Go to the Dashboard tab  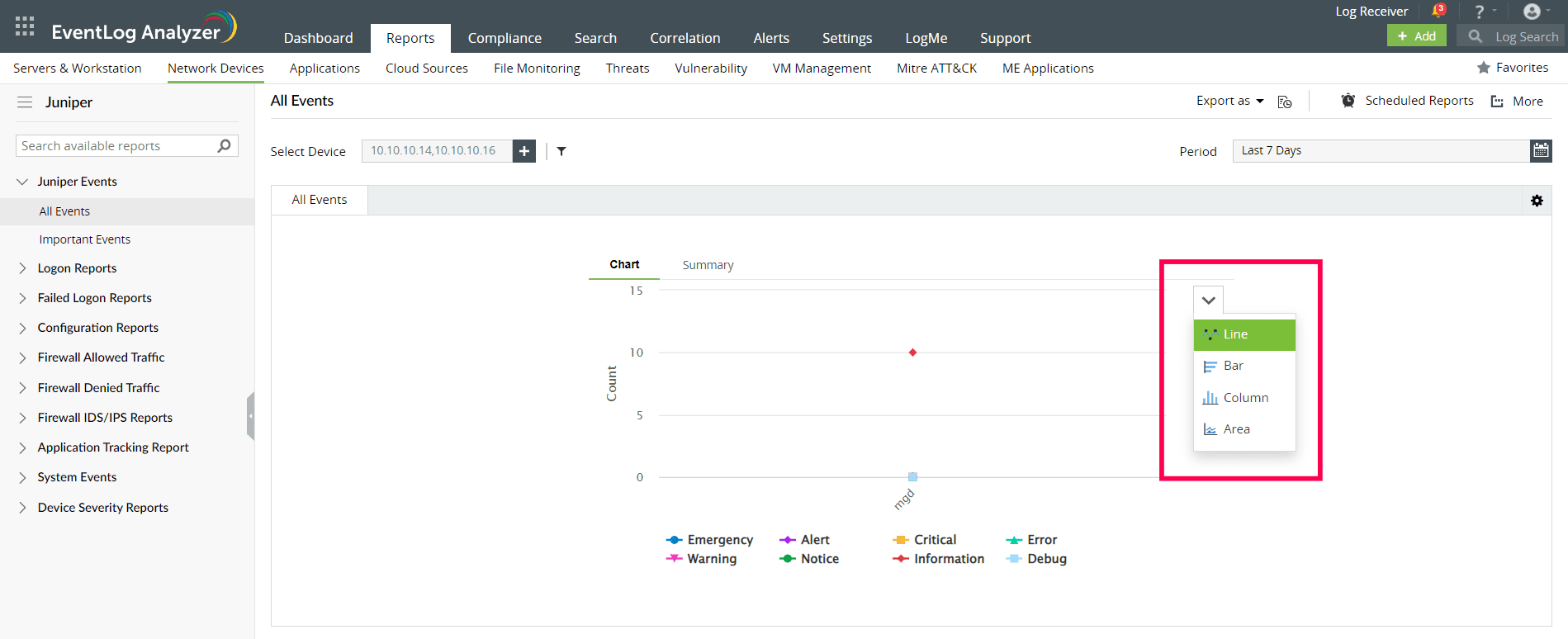click(318, 38)
